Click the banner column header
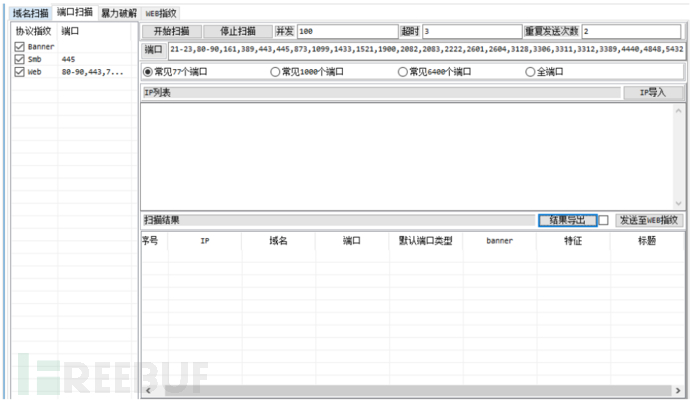The height and width of the screenshot is (402, 690). (x=499, y=241)
